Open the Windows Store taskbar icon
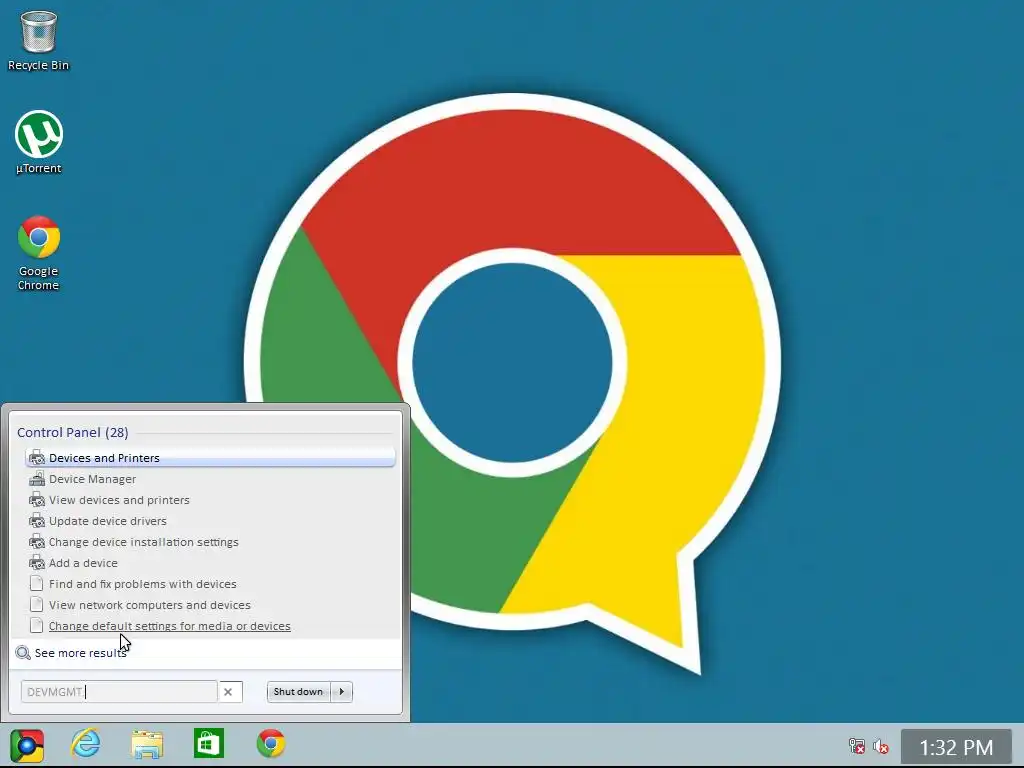 pos(209,744)
